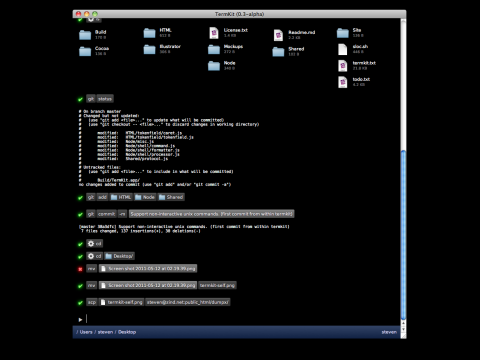Open the Cocoa folder icon
Screen dimensions: 480x360
(x=85, y=51)
